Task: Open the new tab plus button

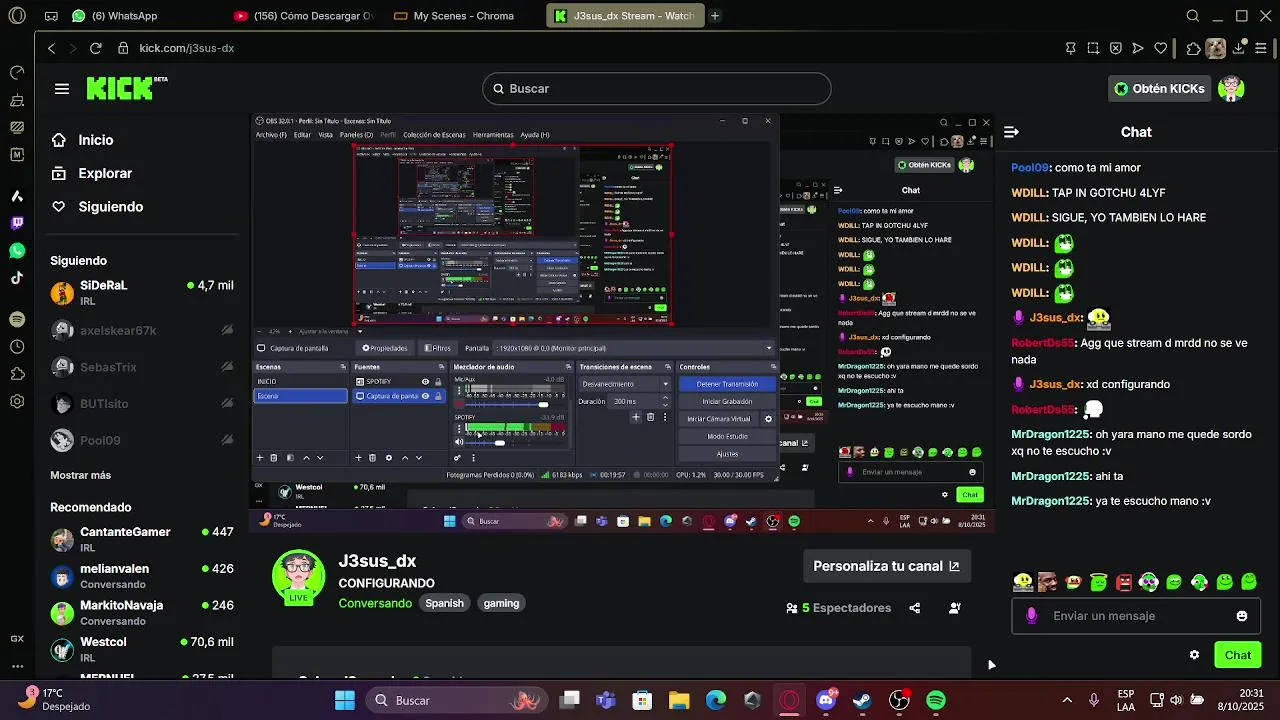Action: (715, 16)
